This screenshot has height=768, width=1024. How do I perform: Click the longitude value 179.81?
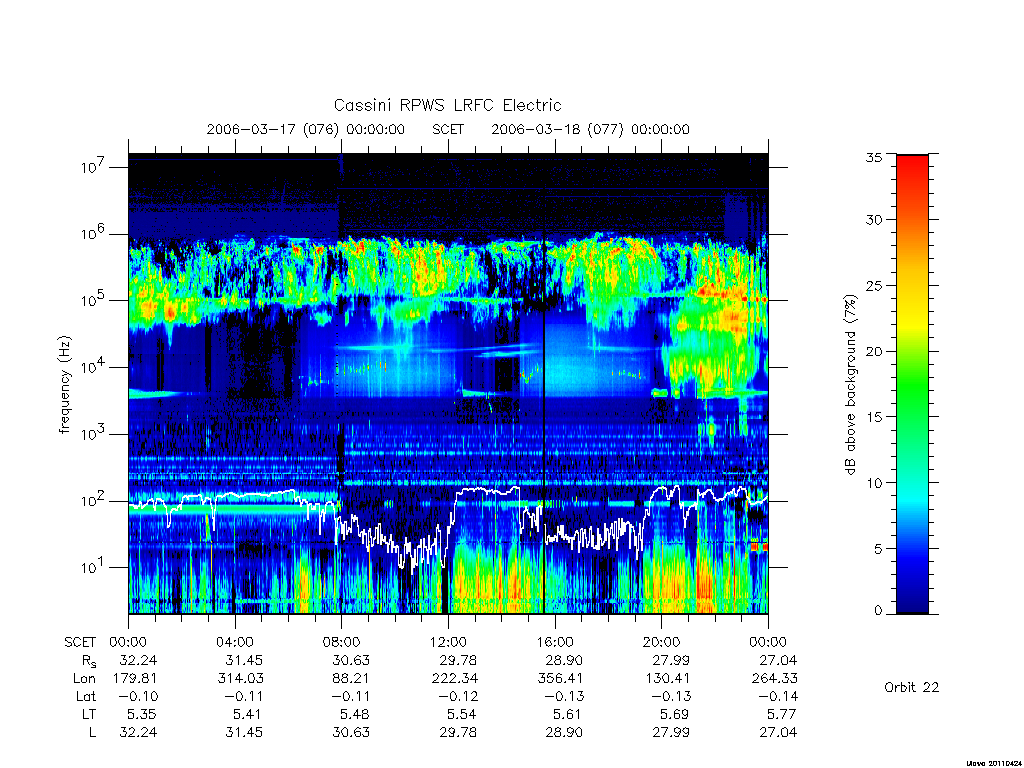click(x=135, y=679)
